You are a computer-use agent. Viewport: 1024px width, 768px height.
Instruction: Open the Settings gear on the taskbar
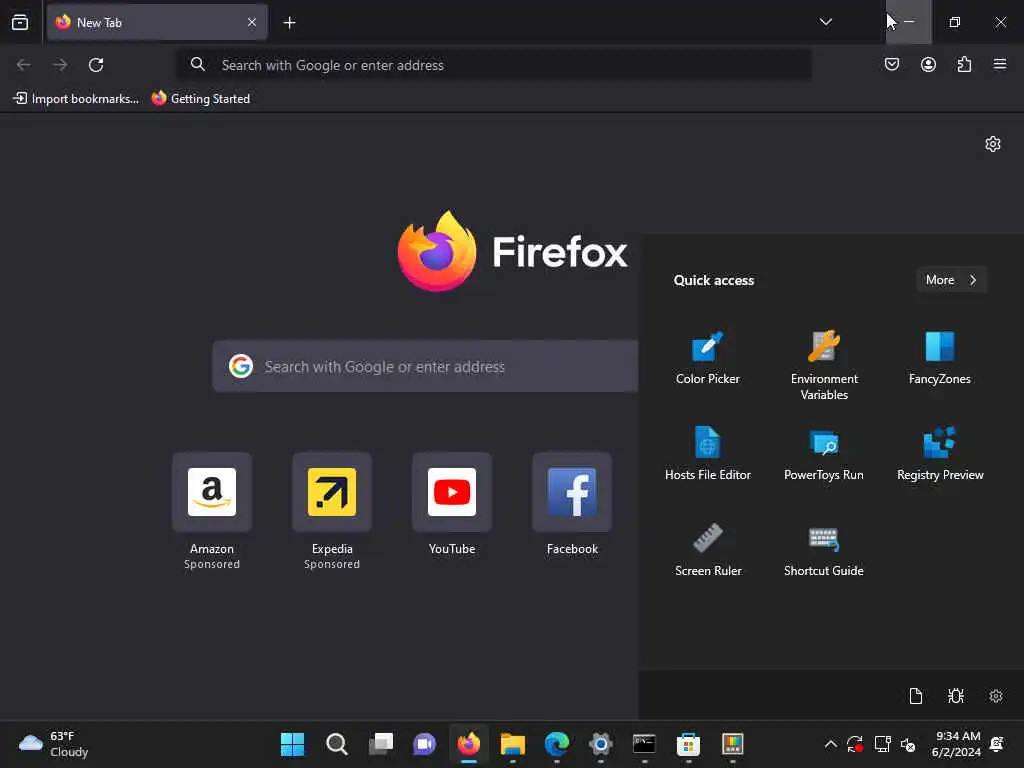(601, 744)
